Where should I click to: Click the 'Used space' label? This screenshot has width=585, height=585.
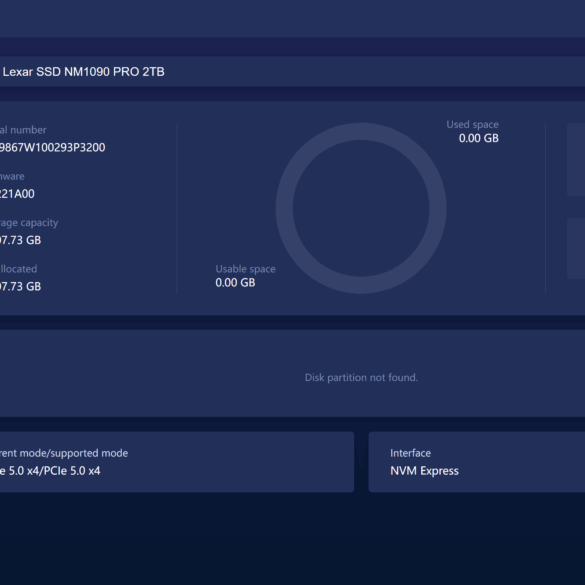472,124
